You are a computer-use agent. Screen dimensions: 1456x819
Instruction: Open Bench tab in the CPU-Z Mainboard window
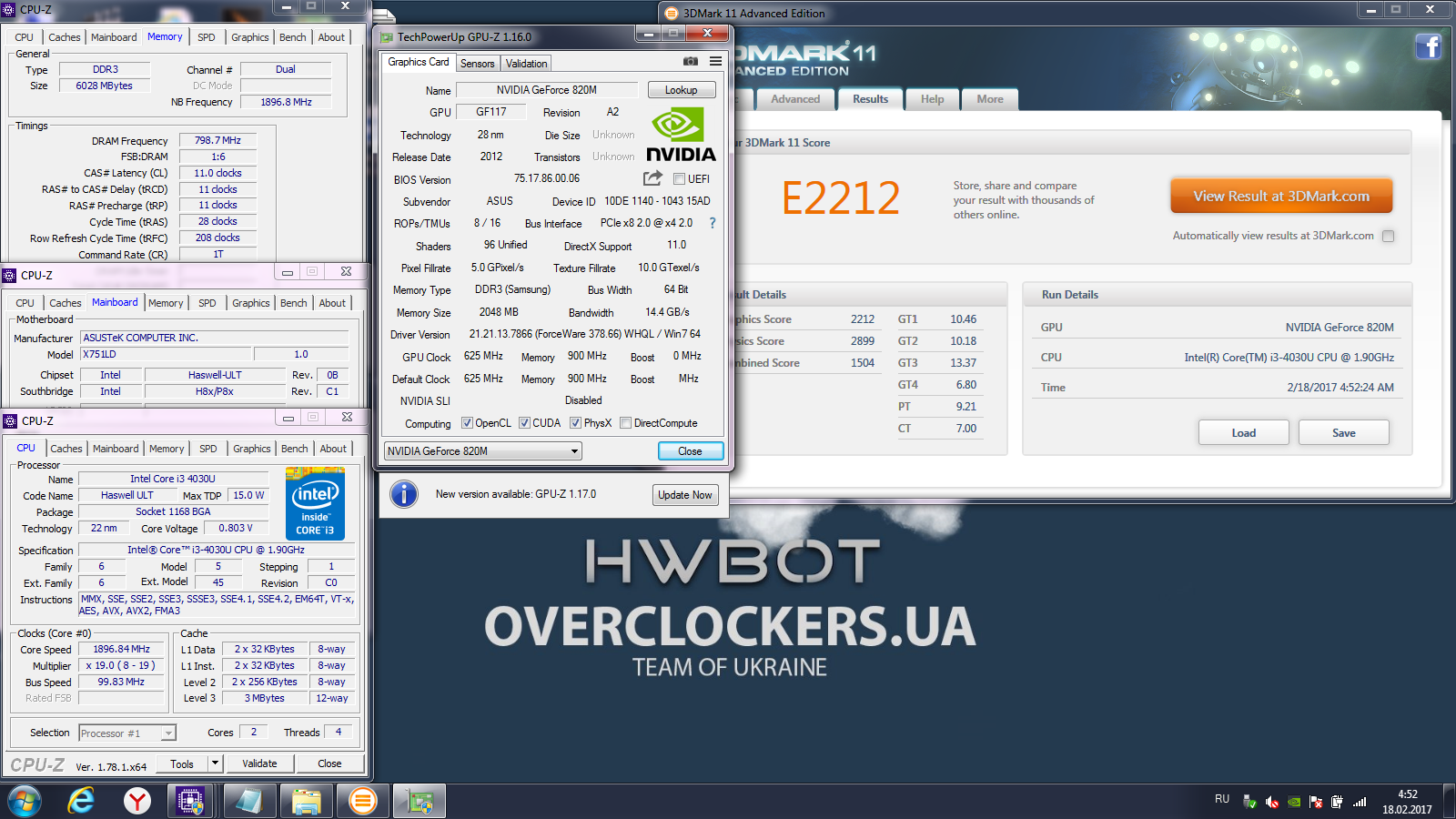294,303
